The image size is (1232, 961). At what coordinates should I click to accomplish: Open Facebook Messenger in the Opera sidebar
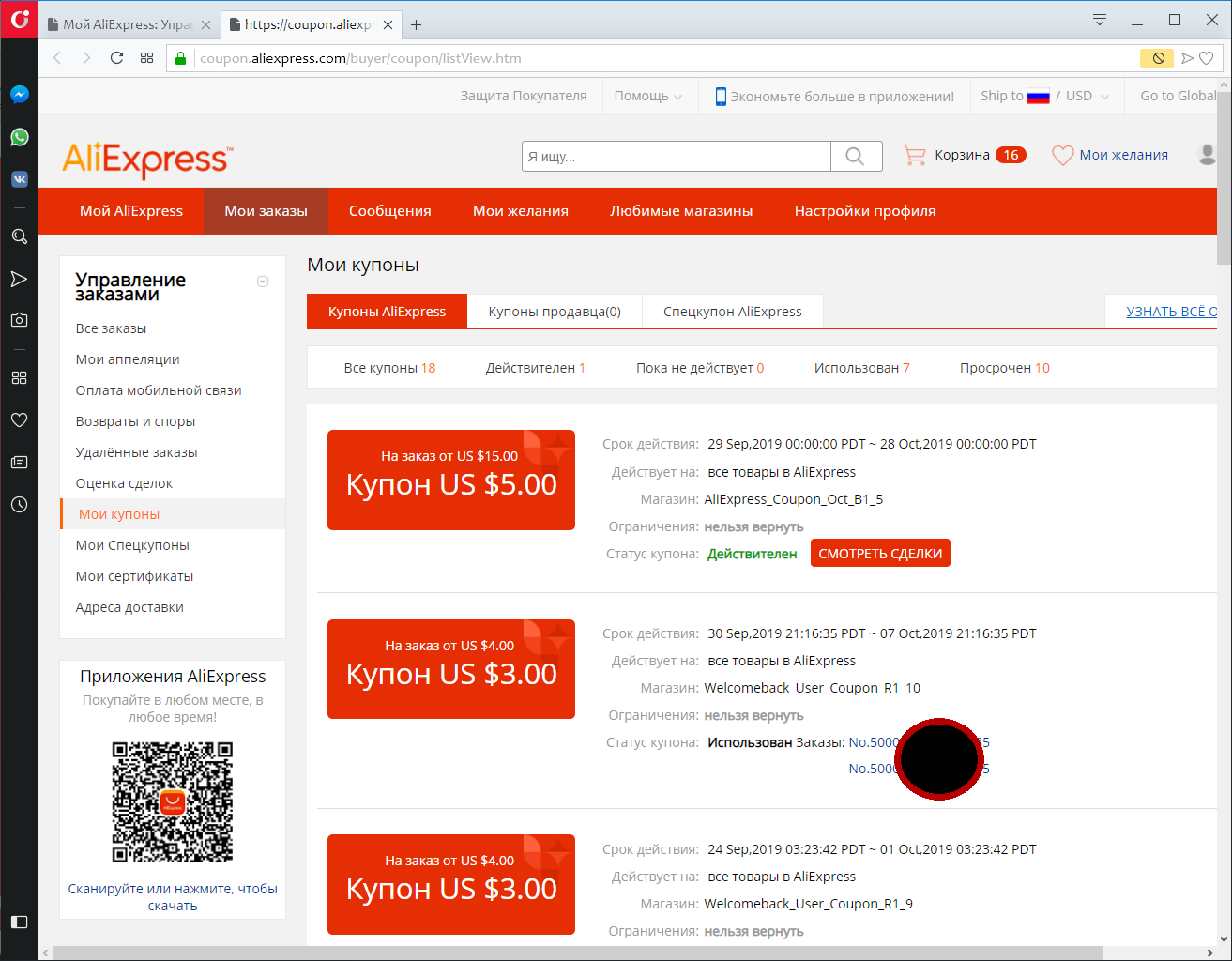tap(19, 95)
